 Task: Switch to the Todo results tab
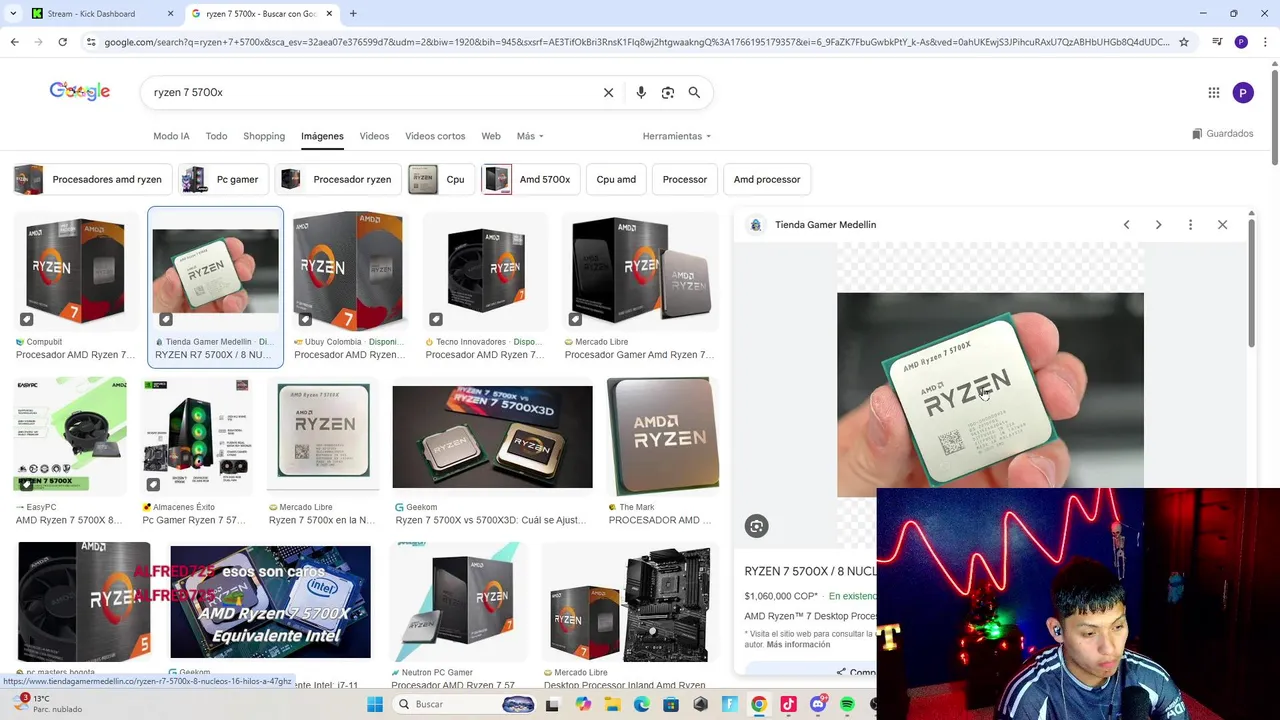point(216,136)
